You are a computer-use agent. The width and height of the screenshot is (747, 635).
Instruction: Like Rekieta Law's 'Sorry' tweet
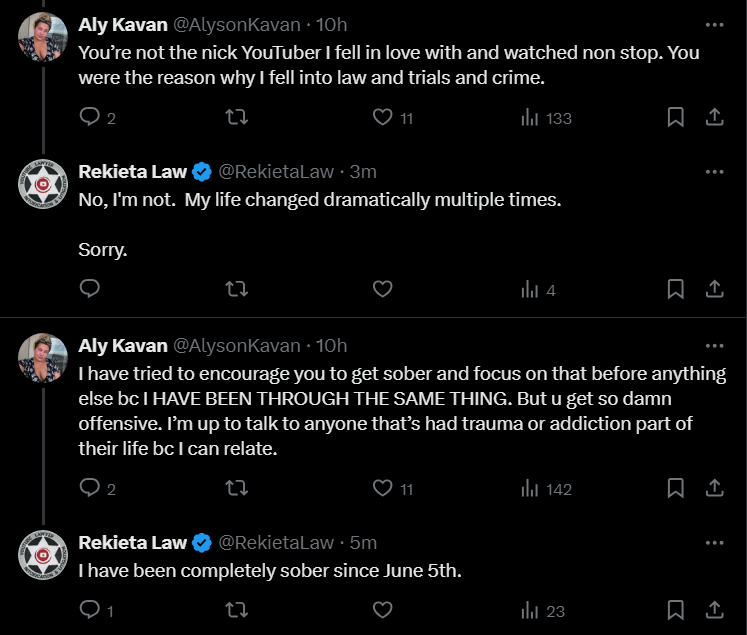(x=382, y=290)
